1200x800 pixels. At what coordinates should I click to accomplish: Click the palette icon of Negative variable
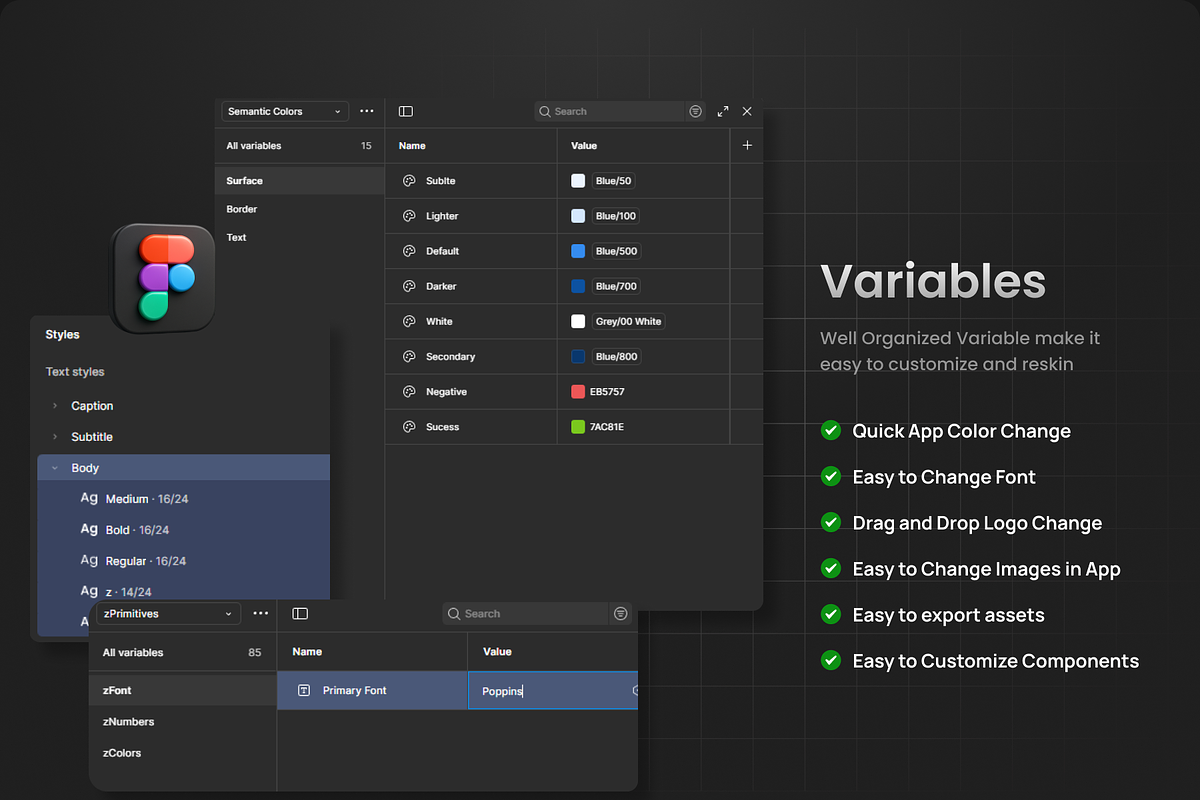[409, 391]
